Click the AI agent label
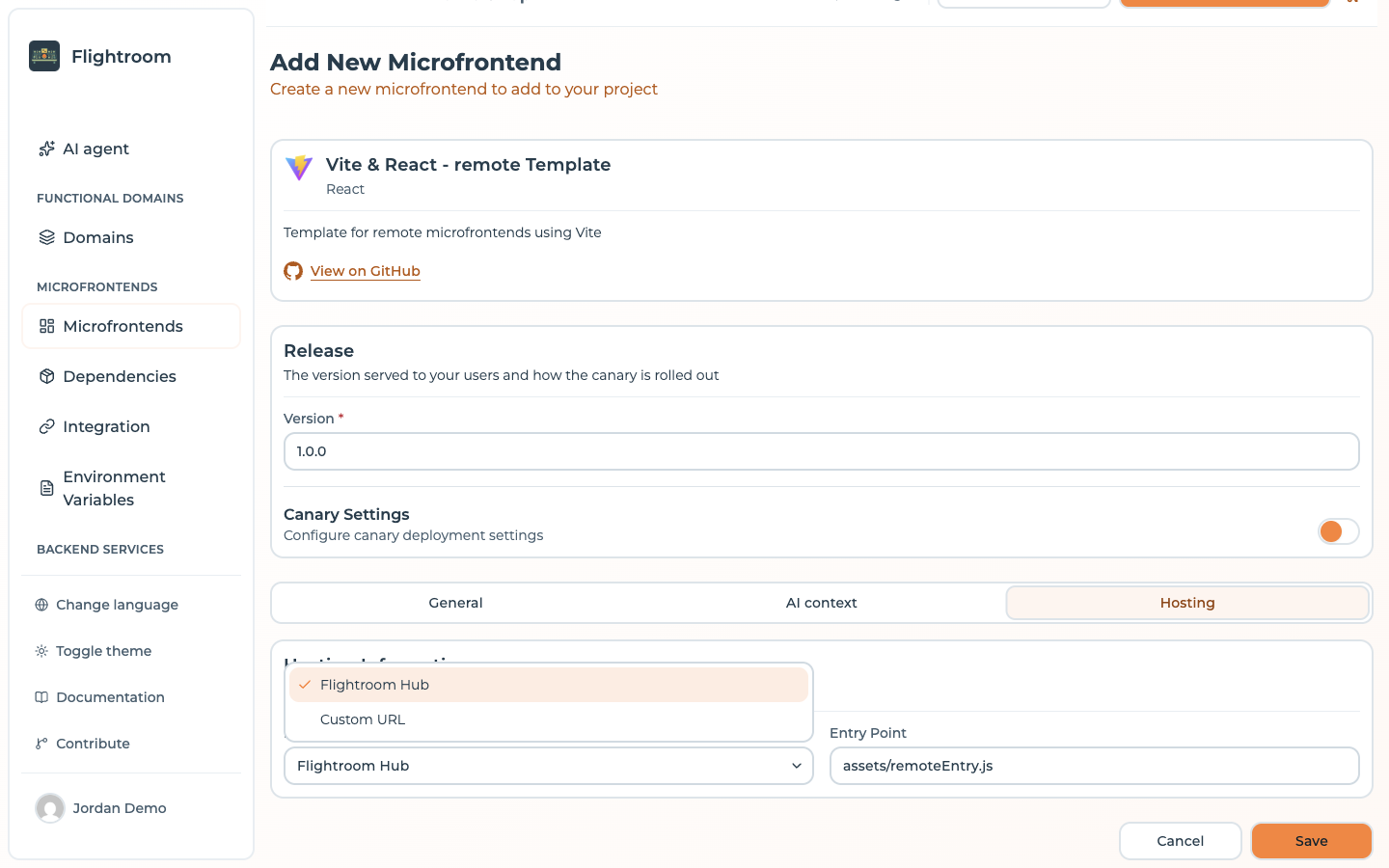The width and height of the screenshot is (1389, 868). pos(95,149)
